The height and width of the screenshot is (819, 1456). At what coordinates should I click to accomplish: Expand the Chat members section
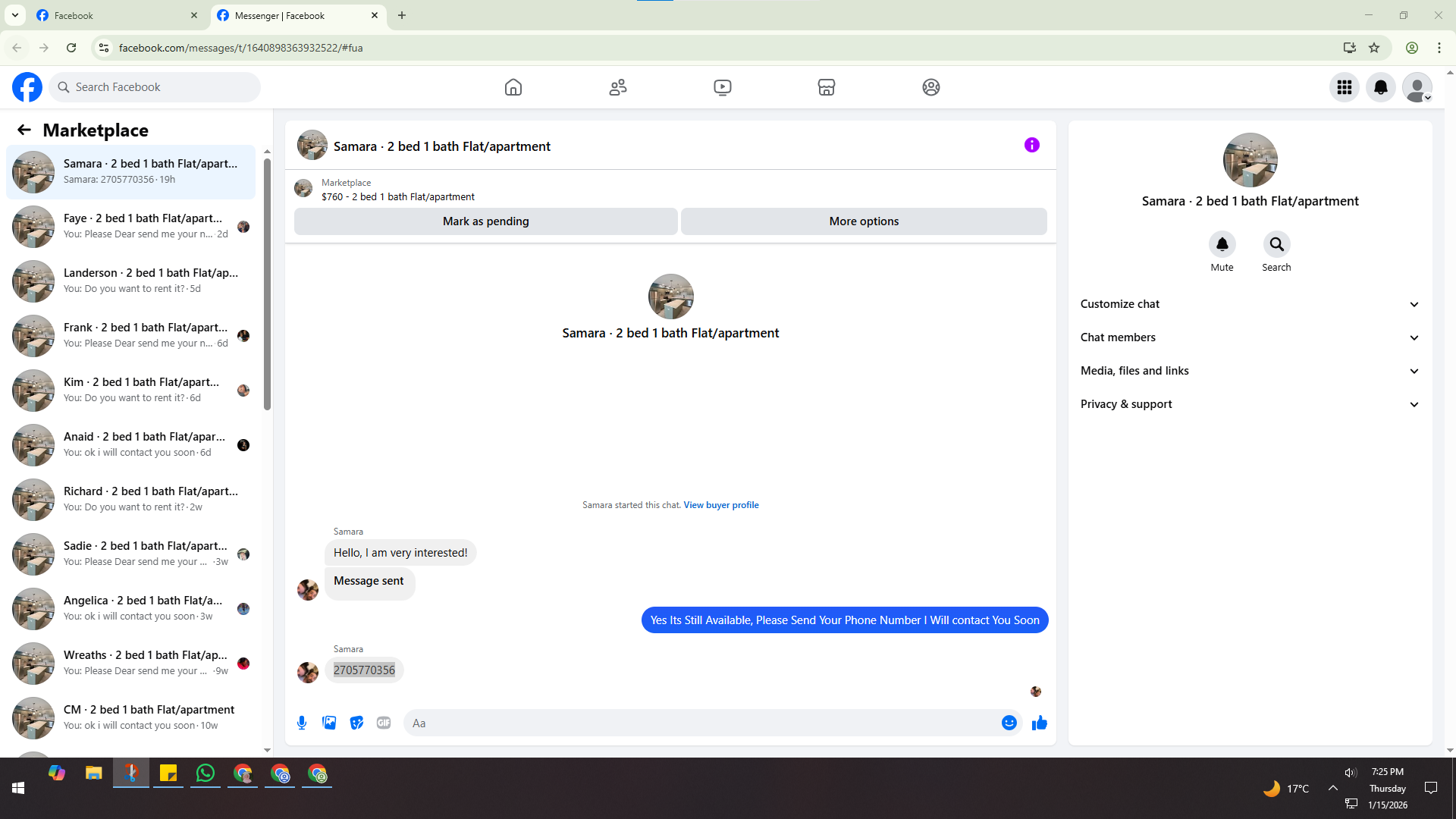tap(1249, 337)
